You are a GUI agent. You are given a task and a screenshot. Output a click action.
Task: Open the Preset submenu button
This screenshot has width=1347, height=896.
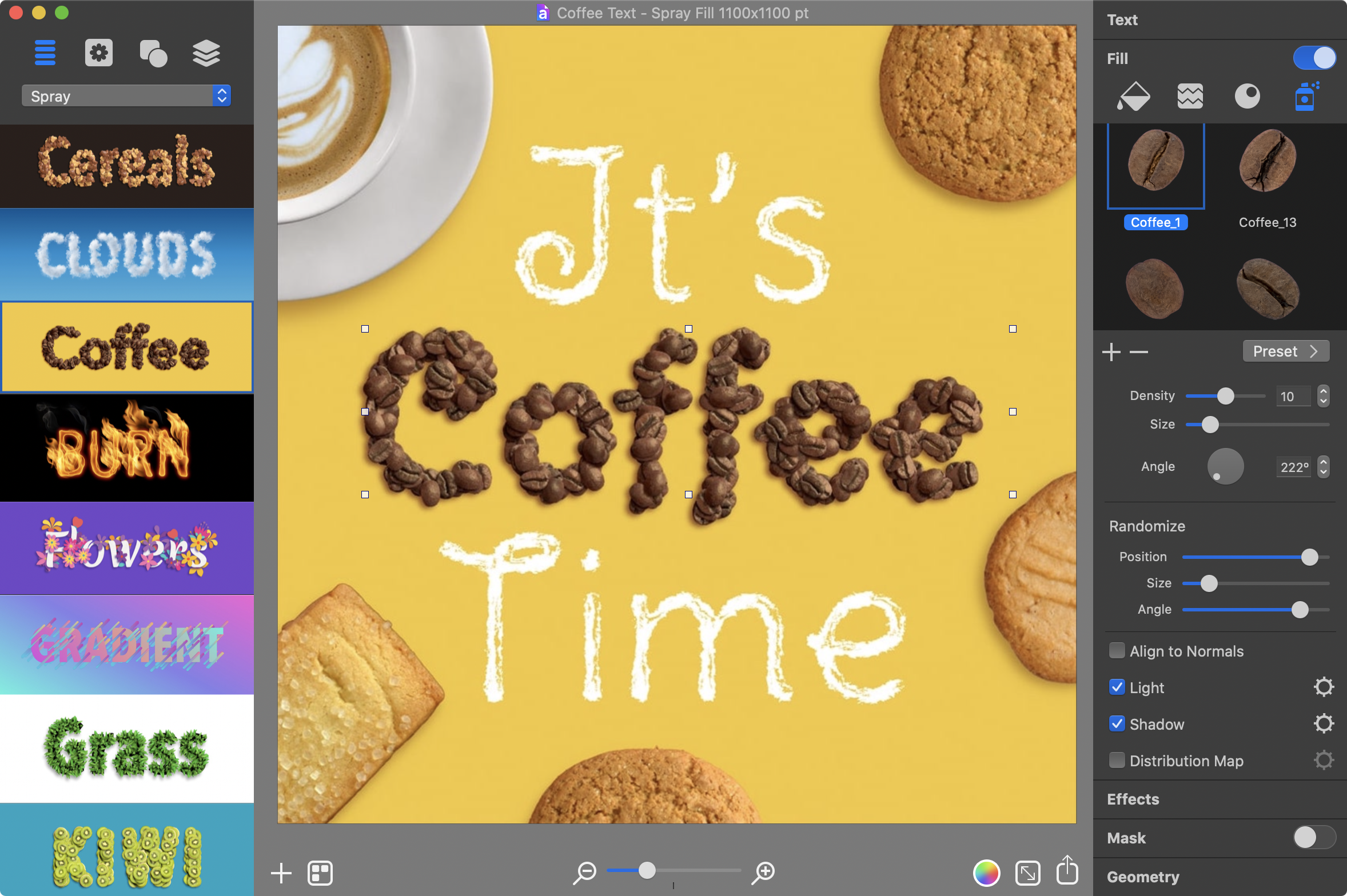coord(1285,351)
